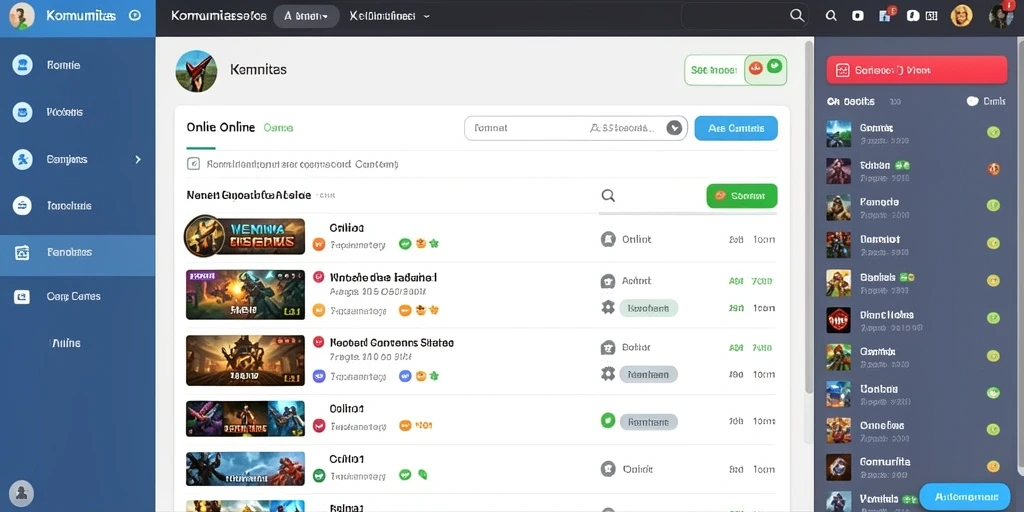The width and height of the screenshot is (1024, 512).
Task: Tick the checkbox below Onlie Online tab
Action: (x=193, y=164)
